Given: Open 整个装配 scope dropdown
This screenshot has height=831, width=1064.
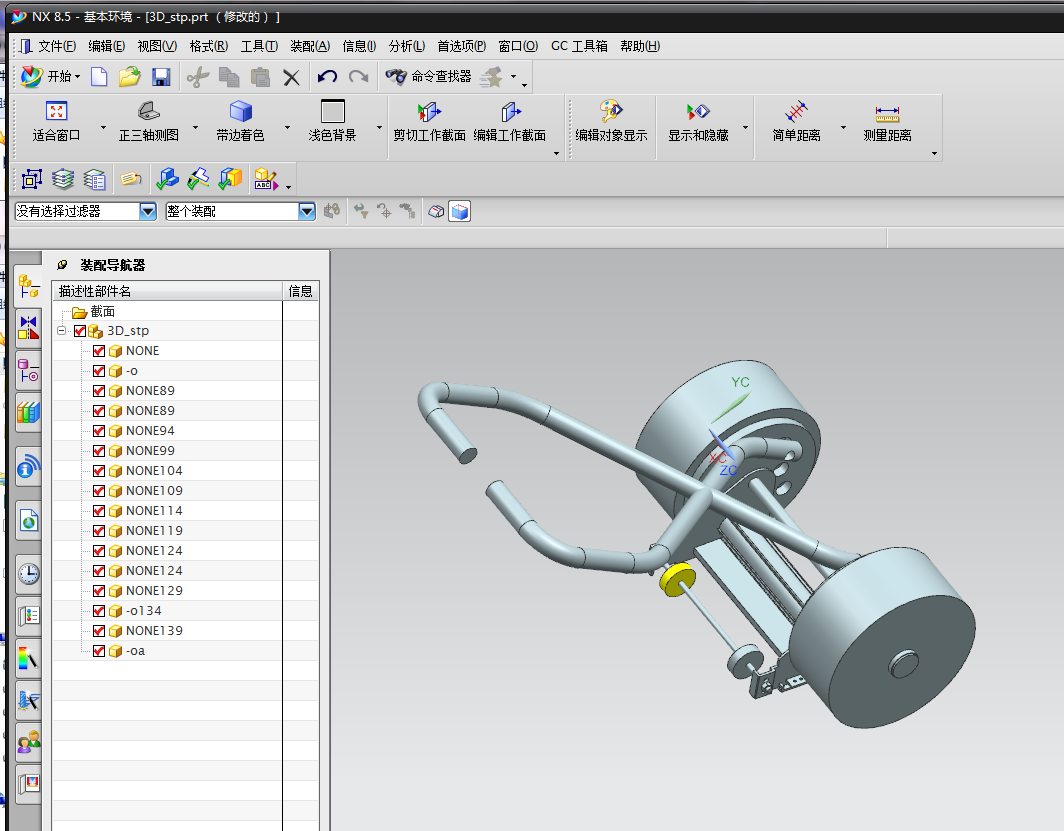Looking at the screenshot, I should click(x=307, y=211).
